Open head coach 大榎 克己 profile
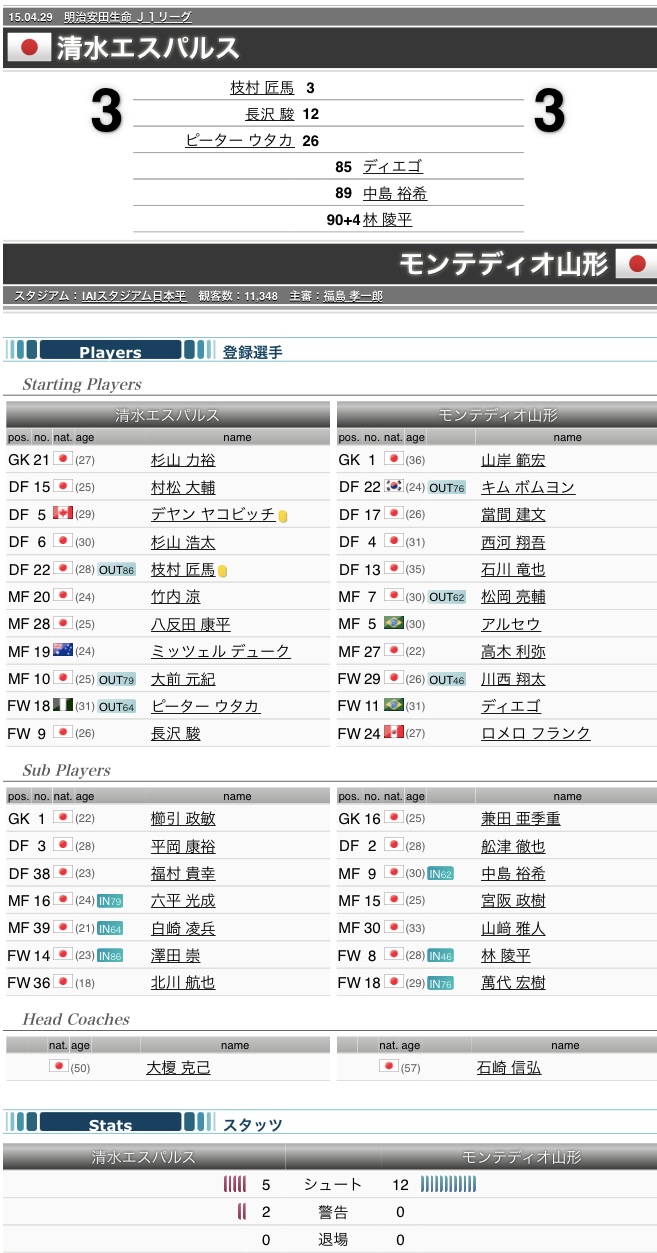 [178, 1068]
